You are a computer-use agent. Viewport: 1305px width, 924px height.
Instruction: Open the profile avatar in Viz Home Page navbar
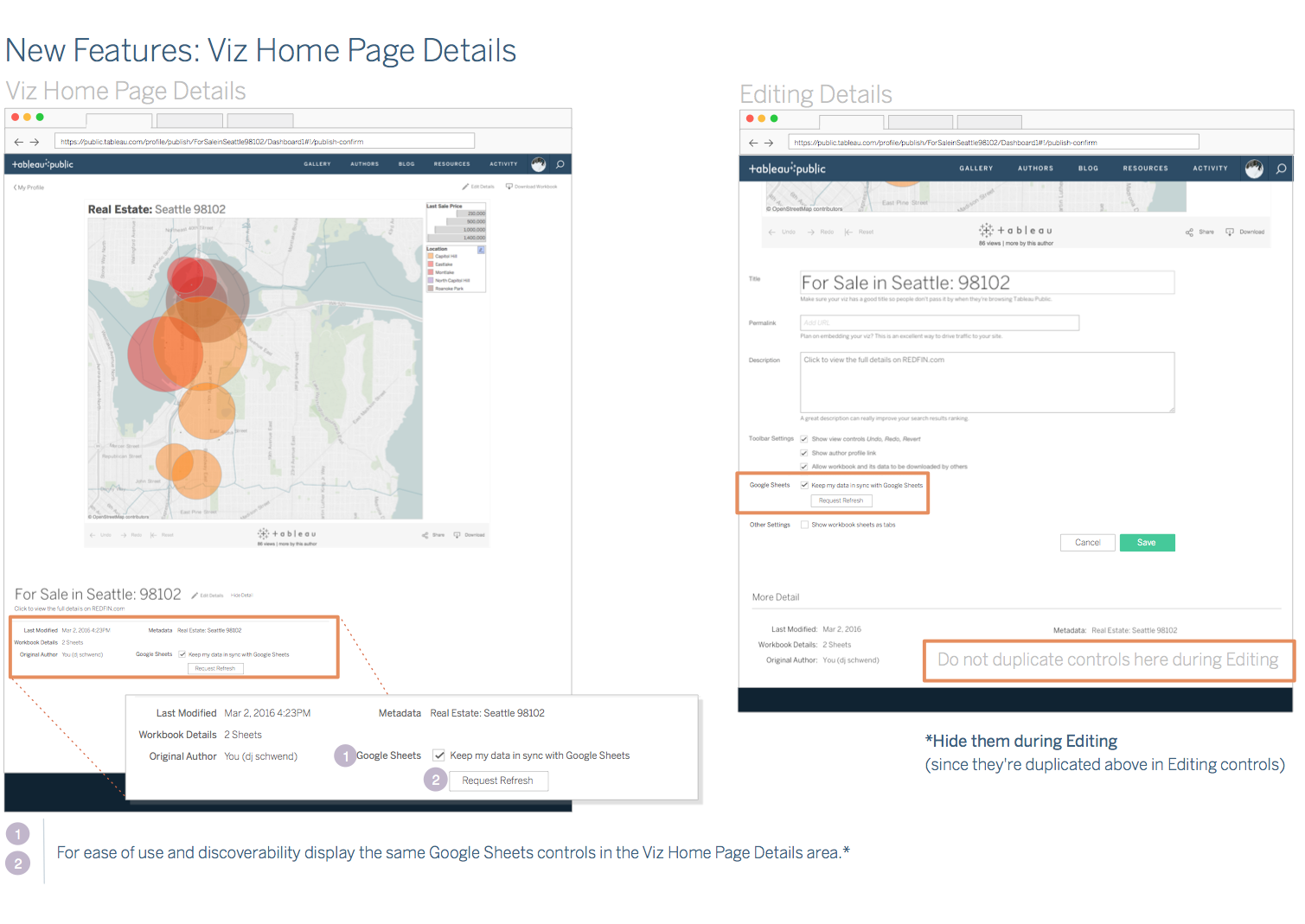[539, 164]
